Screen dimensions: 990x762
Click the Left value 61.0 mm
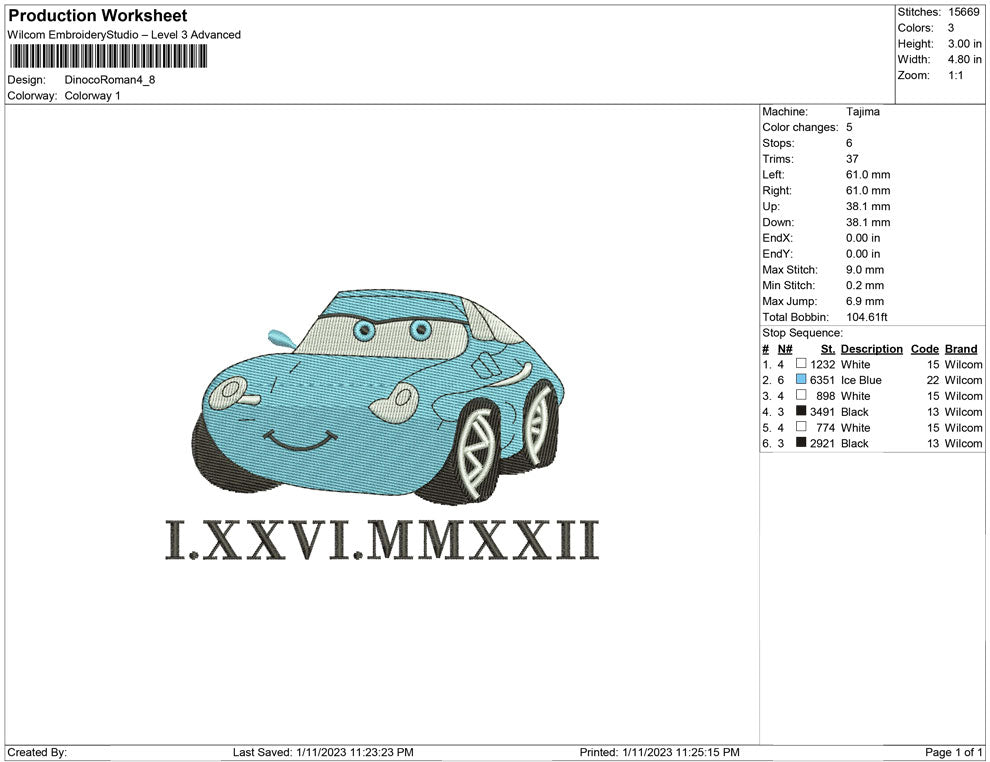pyautogui.click(x=868, y=174)
